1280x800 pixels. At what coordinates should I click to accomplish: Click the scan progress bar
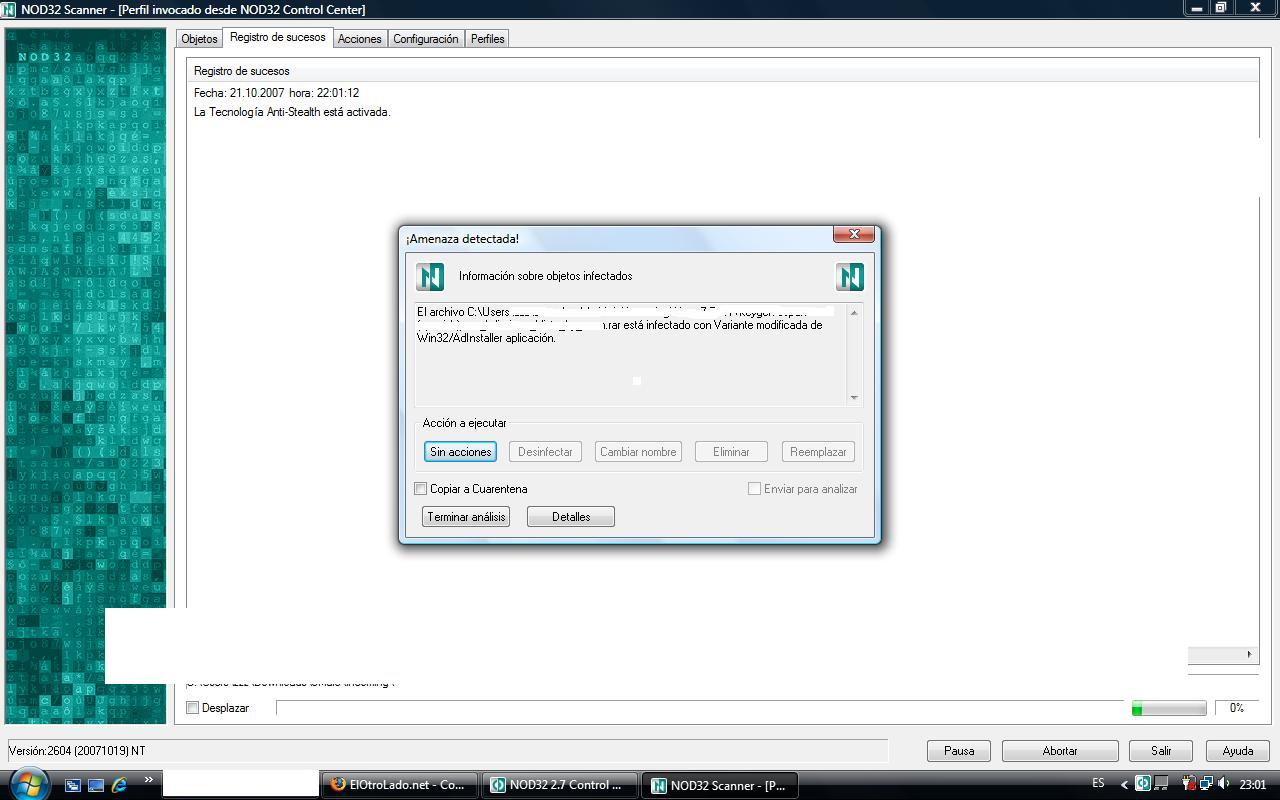pyautogui.click(x=1169, y=709)
